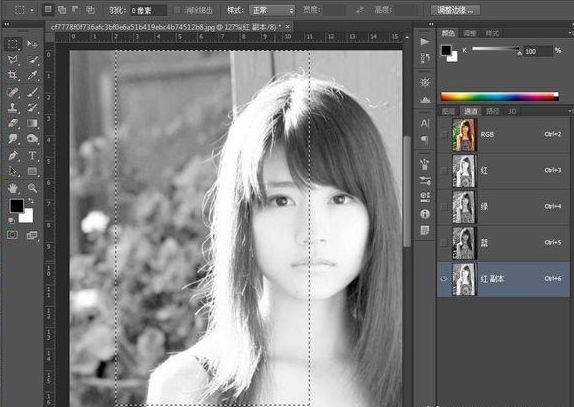Image resolution: width=574 pixels, height=407 pixels.
Task: Select the Clone Stamp tool
Action: [12, 108]
